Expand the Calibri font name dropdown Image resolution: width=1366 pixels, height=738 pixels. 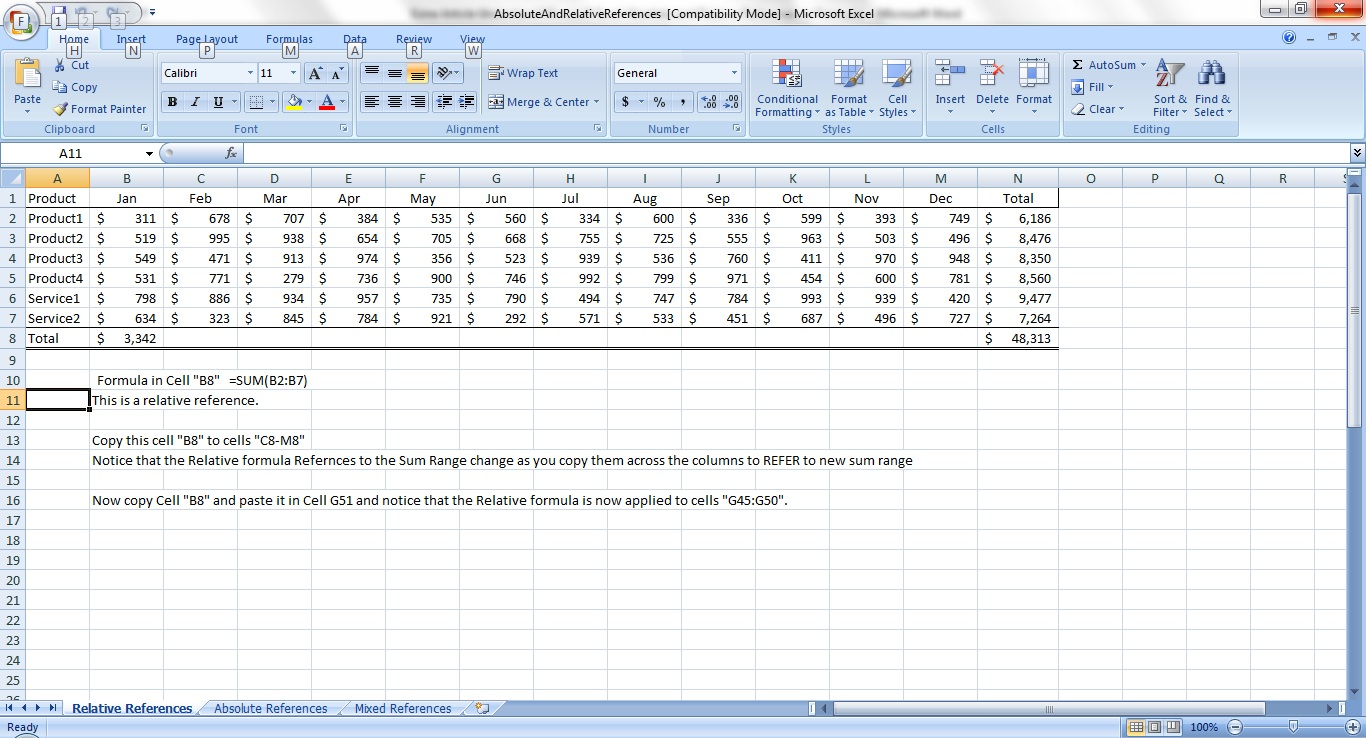250,73
